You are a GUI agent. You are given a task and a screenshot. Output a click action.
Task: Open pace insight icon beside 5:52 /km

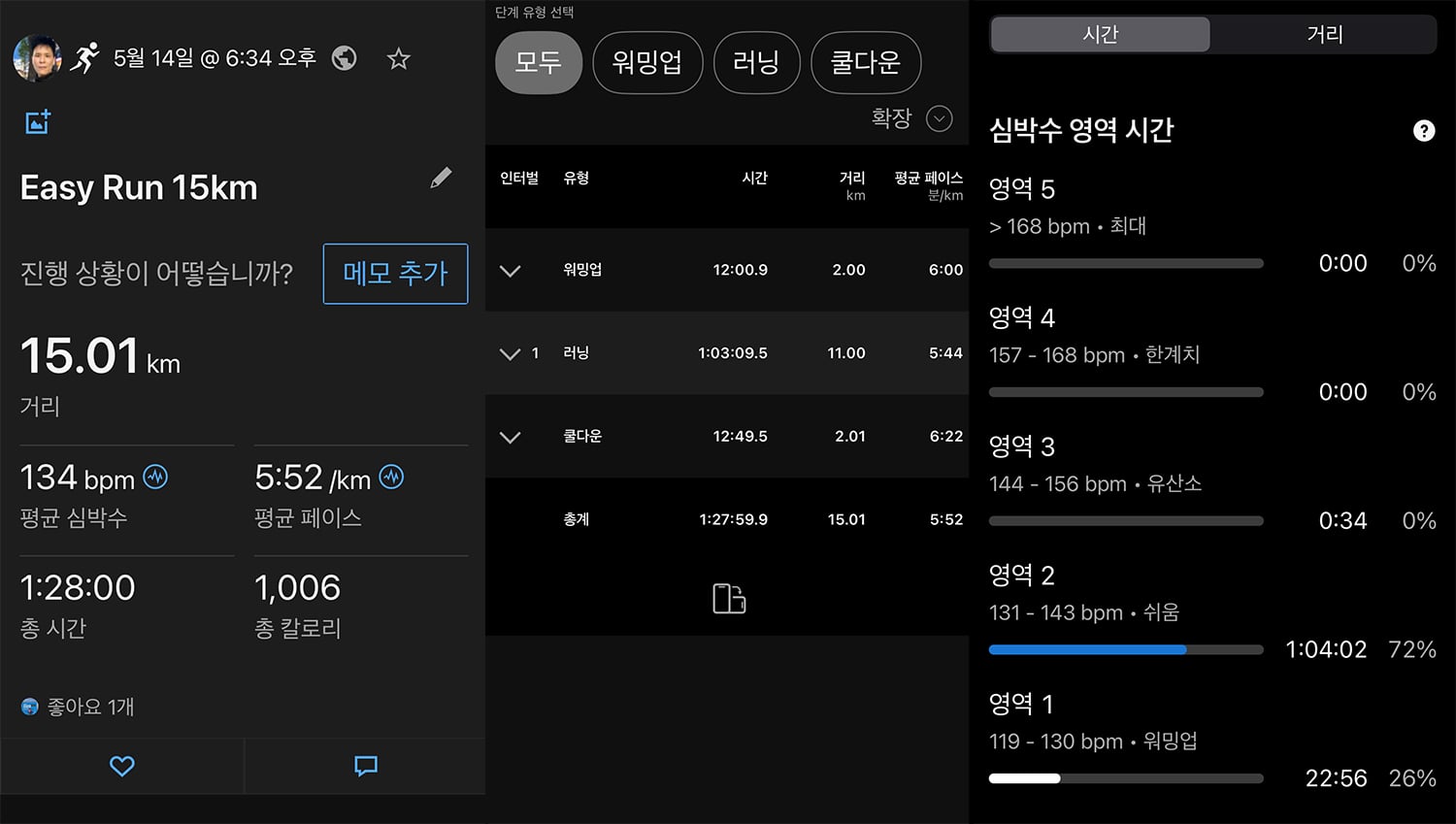pos(391,477)
